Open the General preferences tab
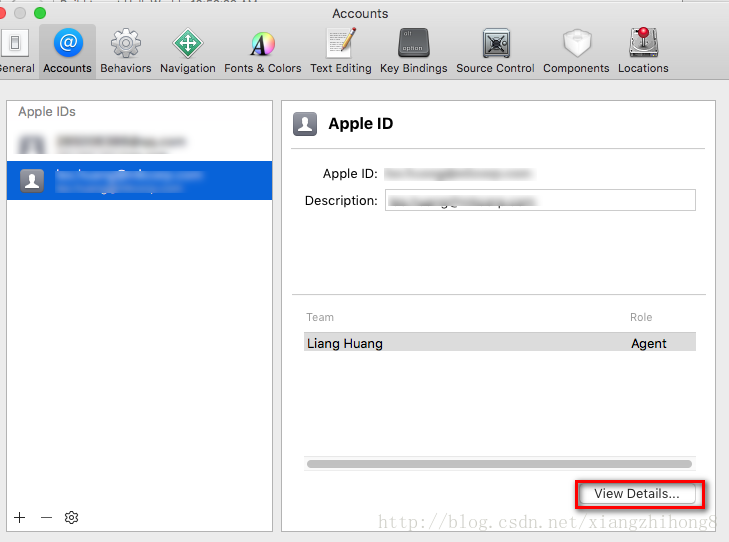Image resolution: width=729 pixels, height=542 pixels. coord(16,51)
